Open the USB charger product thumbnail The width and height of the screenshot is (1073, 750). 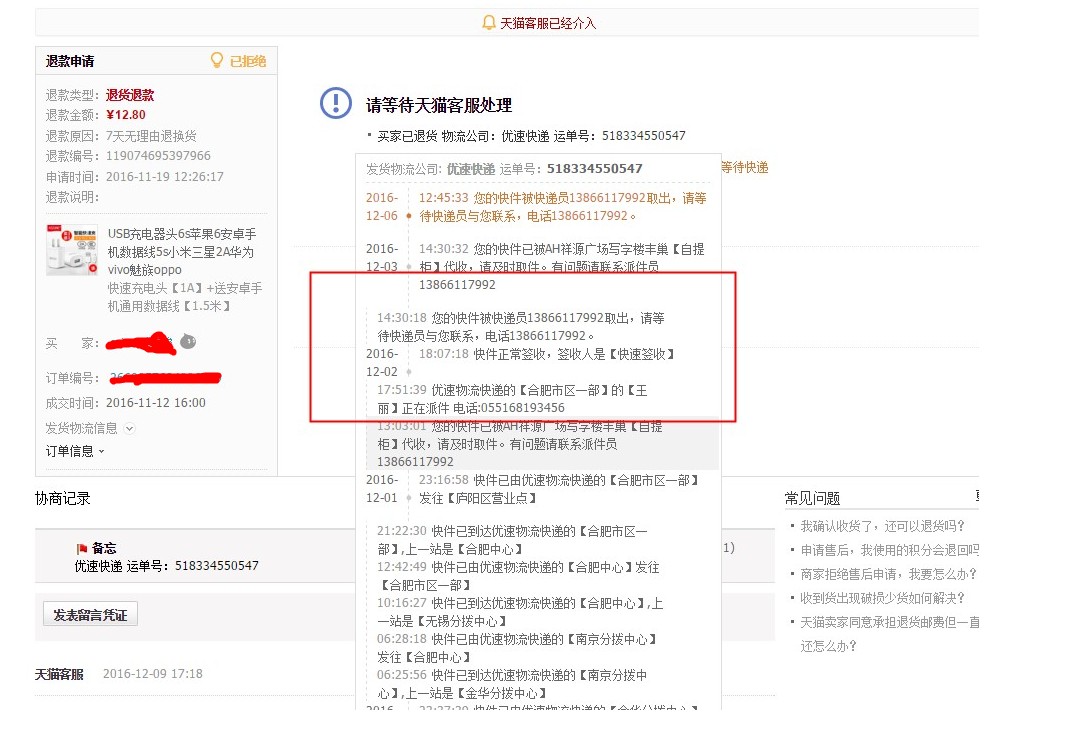[72, 250]
